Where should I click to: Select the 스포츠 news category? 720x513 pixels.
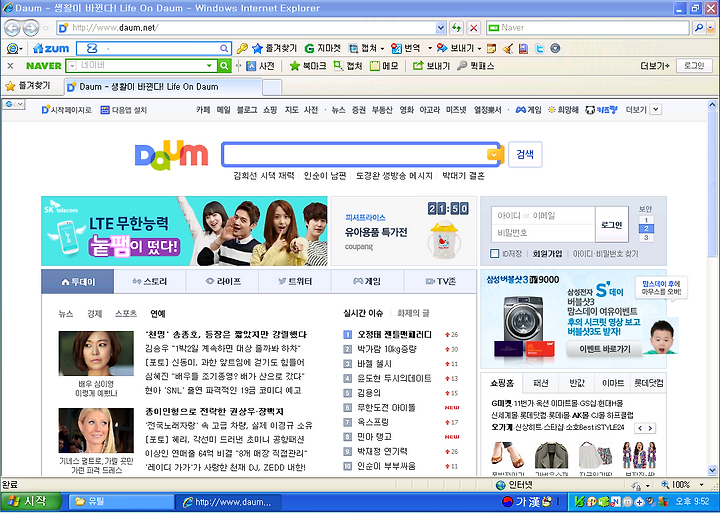pyautogui.click(x=126, y=314)
